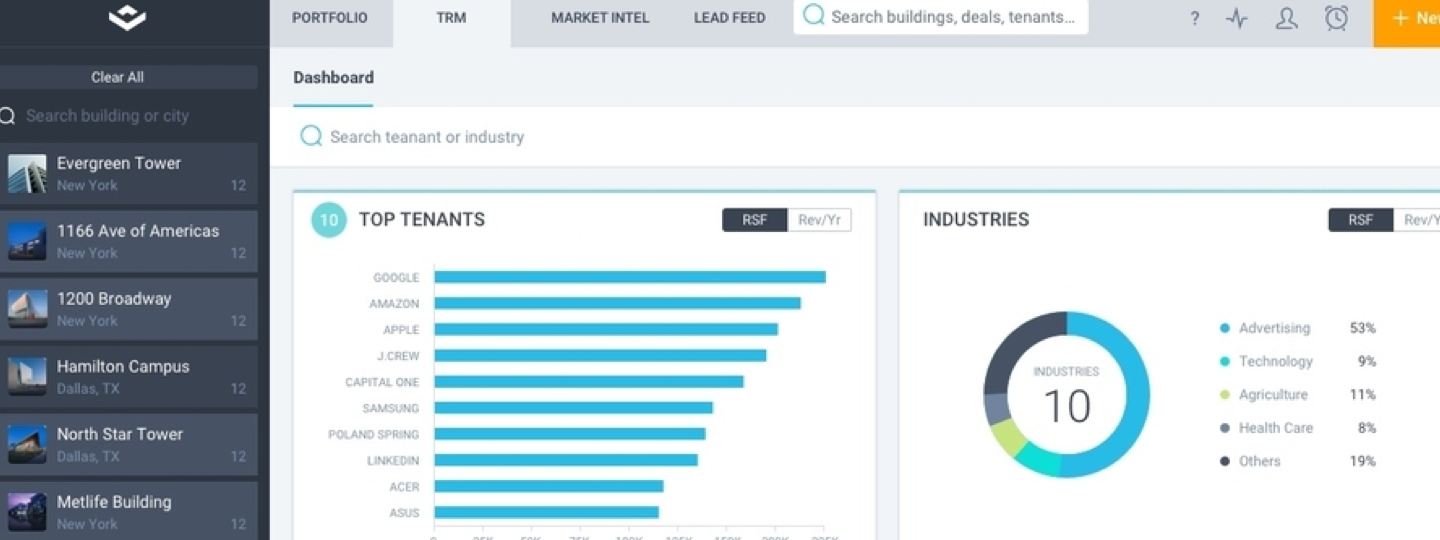This screenshot has width=1440, height=540.
Task: Select the Dashboard sub-tab
Action: coord(333,78)
